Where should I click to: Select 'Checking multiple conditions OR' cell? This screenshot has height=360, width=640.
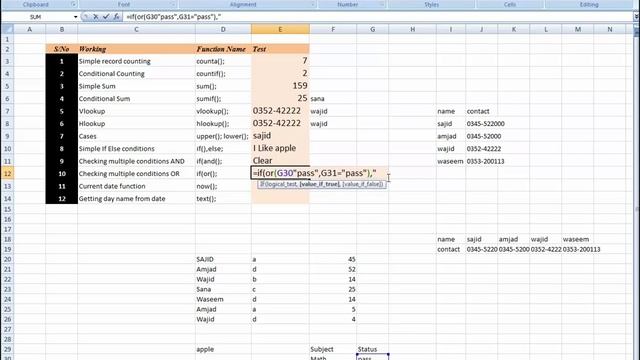136,173
